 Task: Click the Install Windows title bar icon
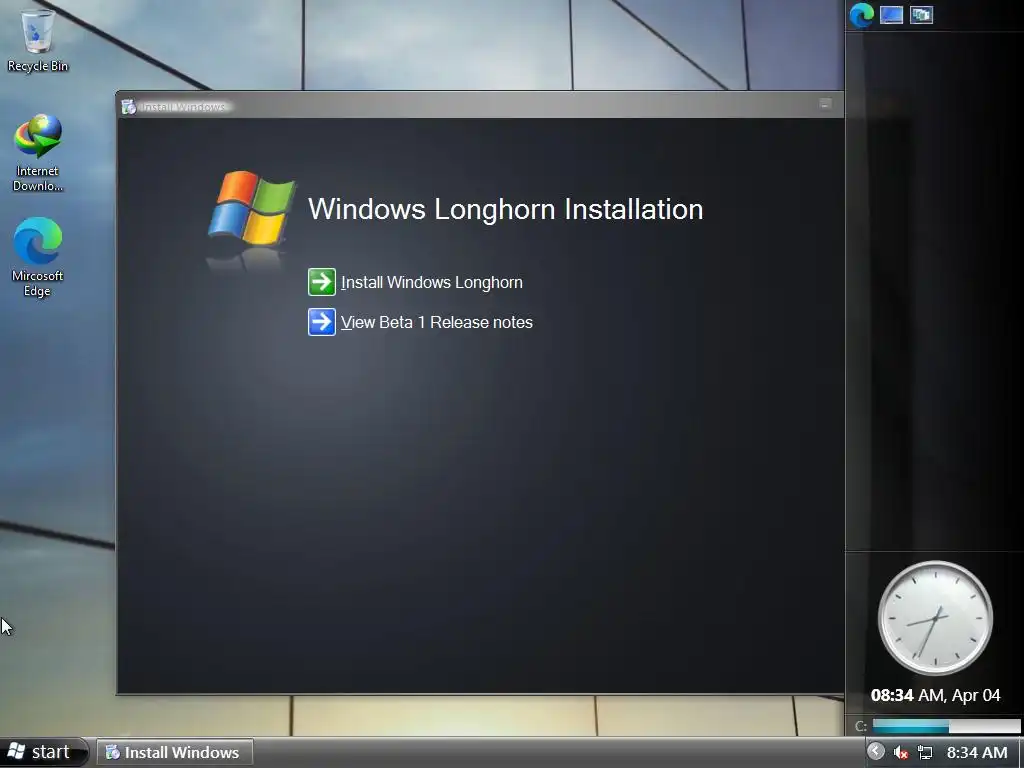[x=129, y=107]
